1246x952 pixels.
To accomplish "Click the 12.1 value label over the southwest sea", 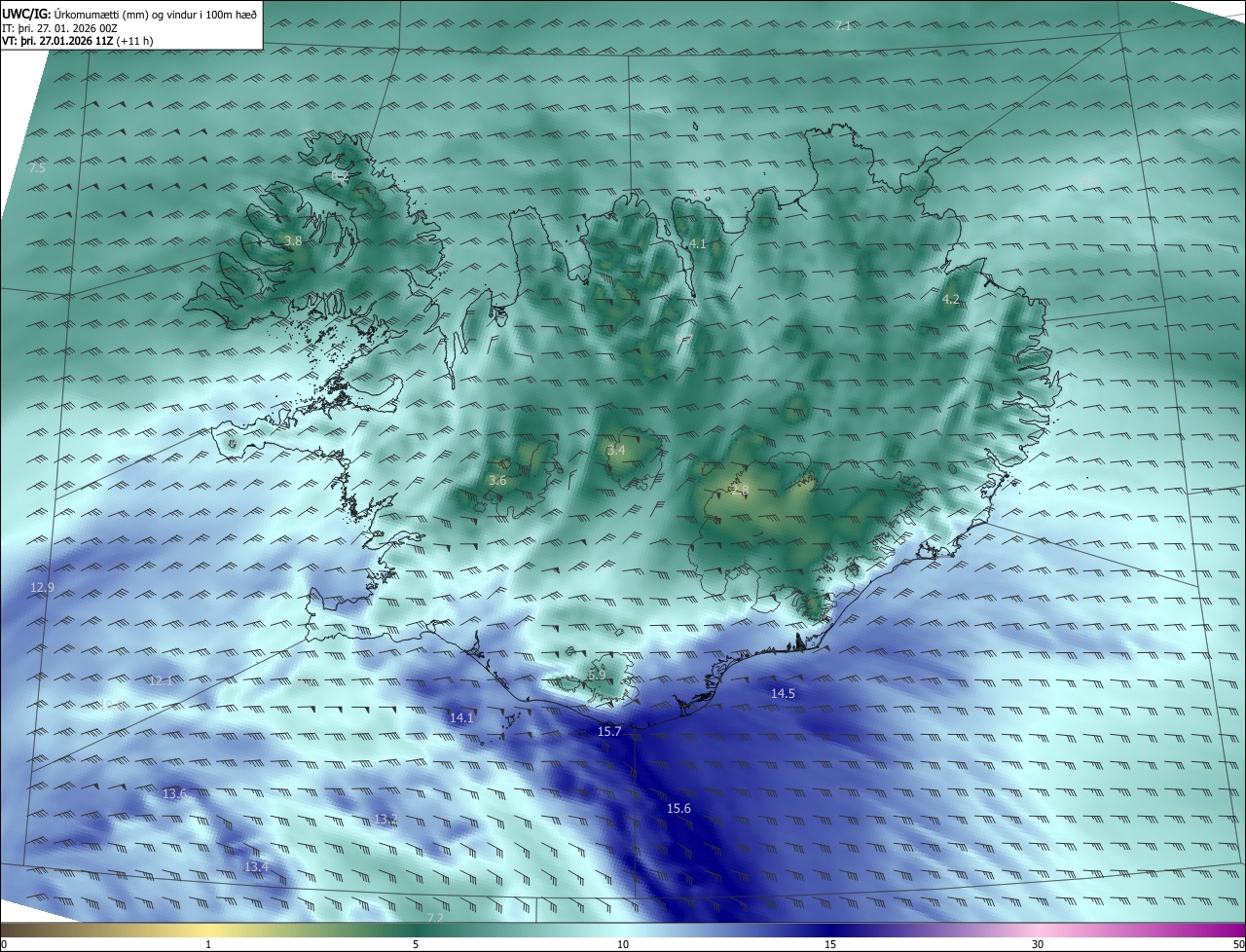I will pos(161,680).
